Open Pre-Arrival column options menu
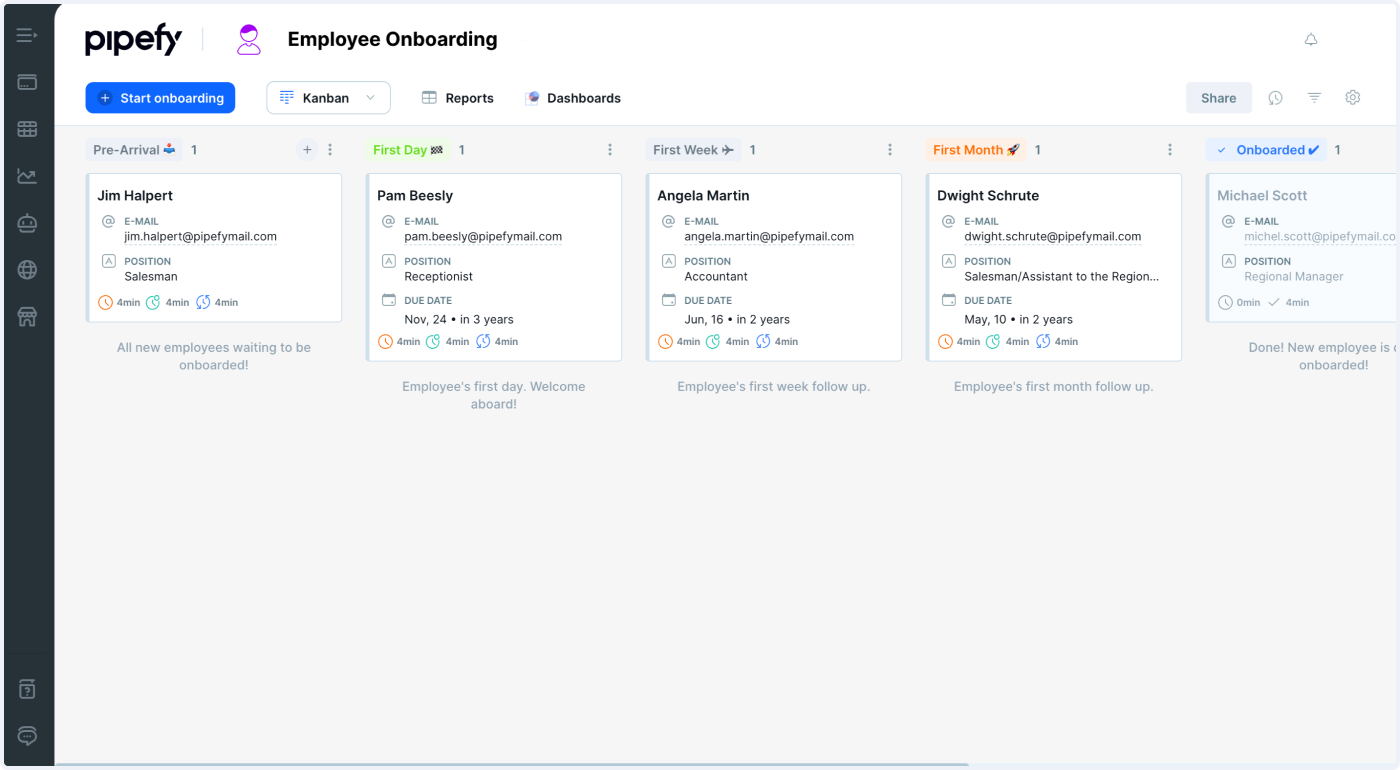The image size is (1400, 770). point(330,150)
